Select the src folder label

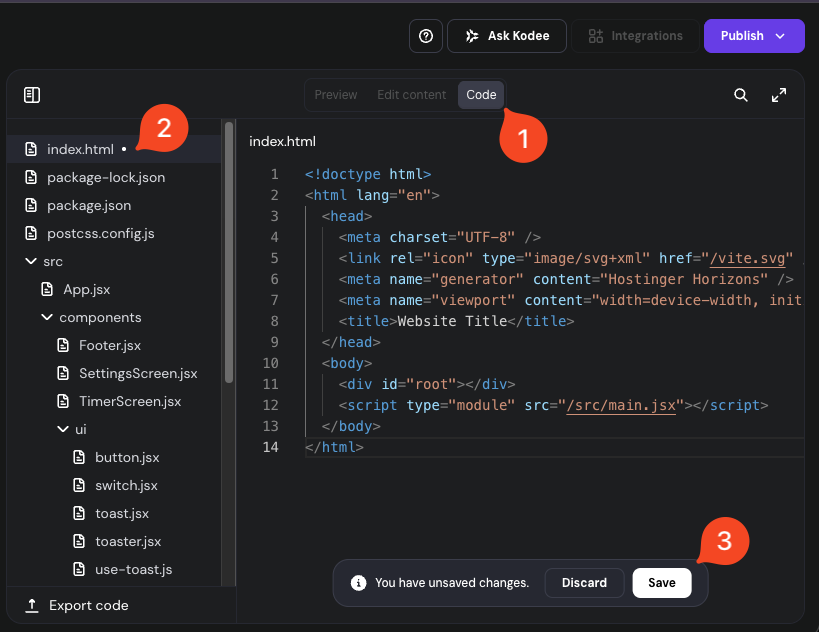tap(53, 262)
